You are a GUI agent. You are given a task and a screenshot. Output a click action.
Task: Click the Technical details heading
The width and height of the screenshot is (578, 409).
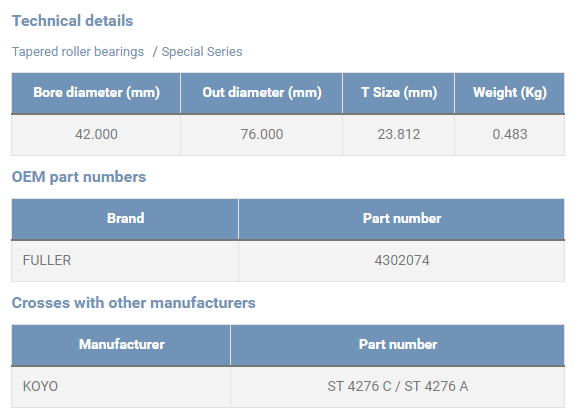(x=72, y=21)
